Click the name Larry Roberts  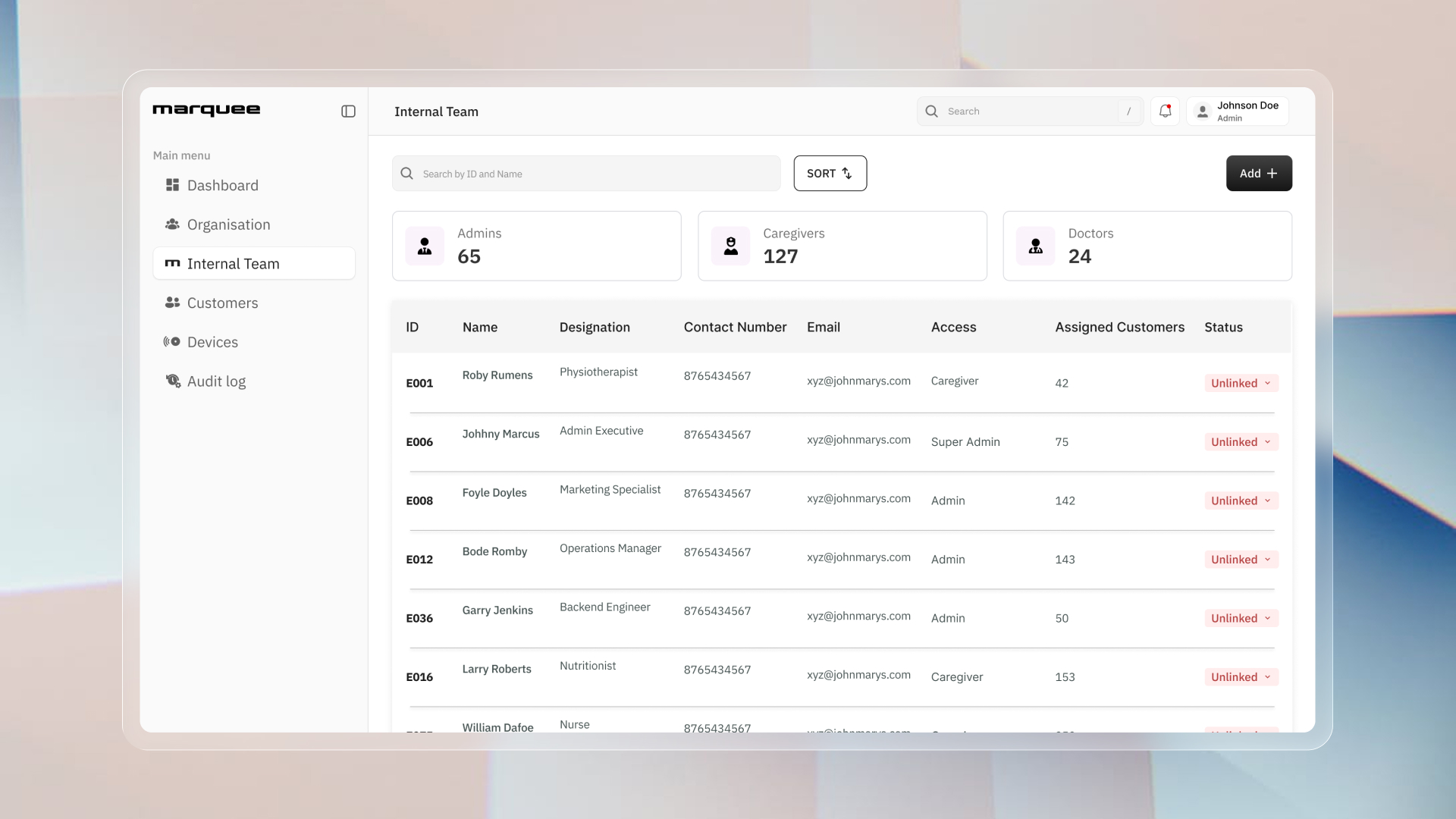pos(497,669)
